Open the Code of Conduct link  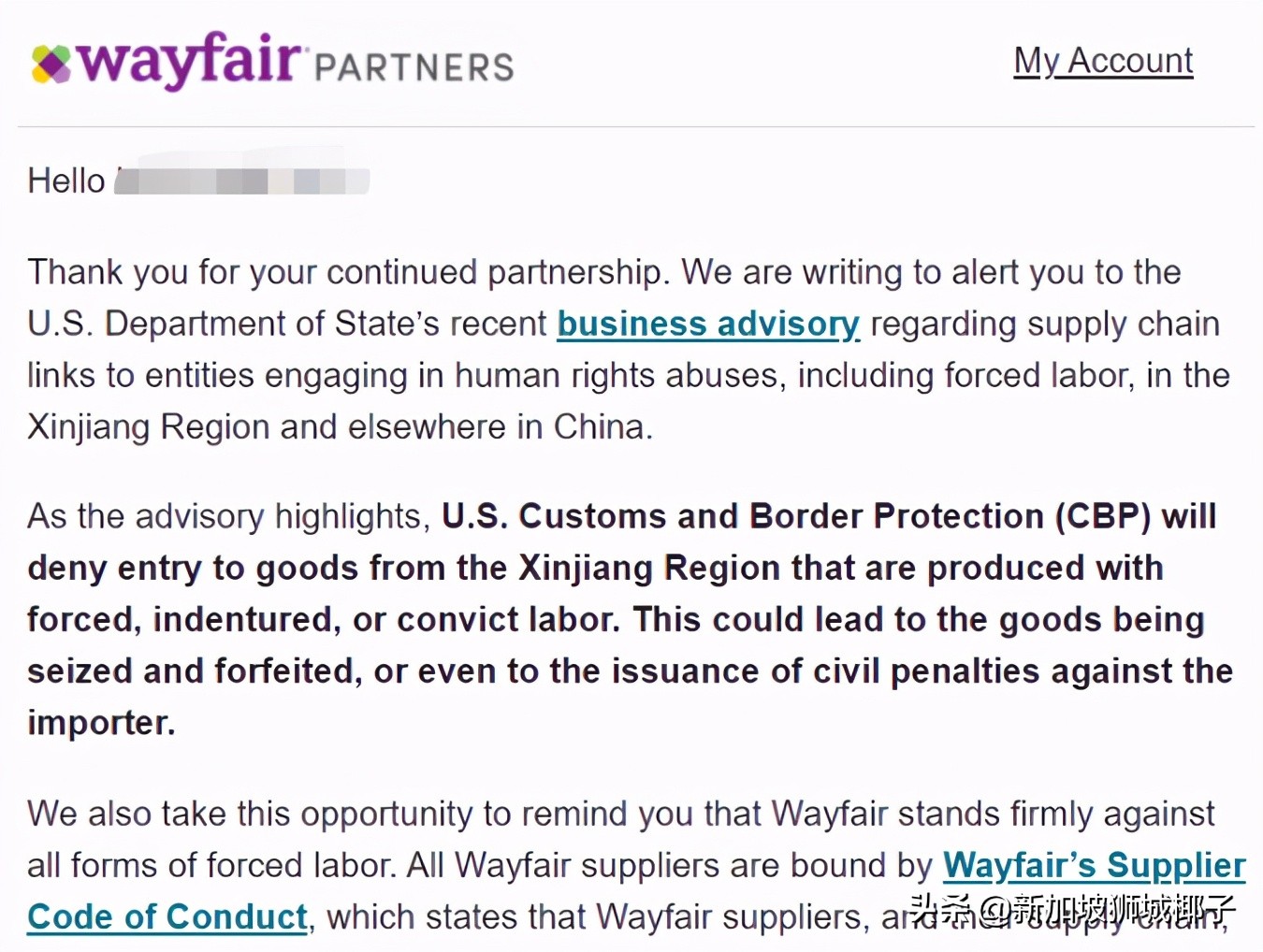167,916
